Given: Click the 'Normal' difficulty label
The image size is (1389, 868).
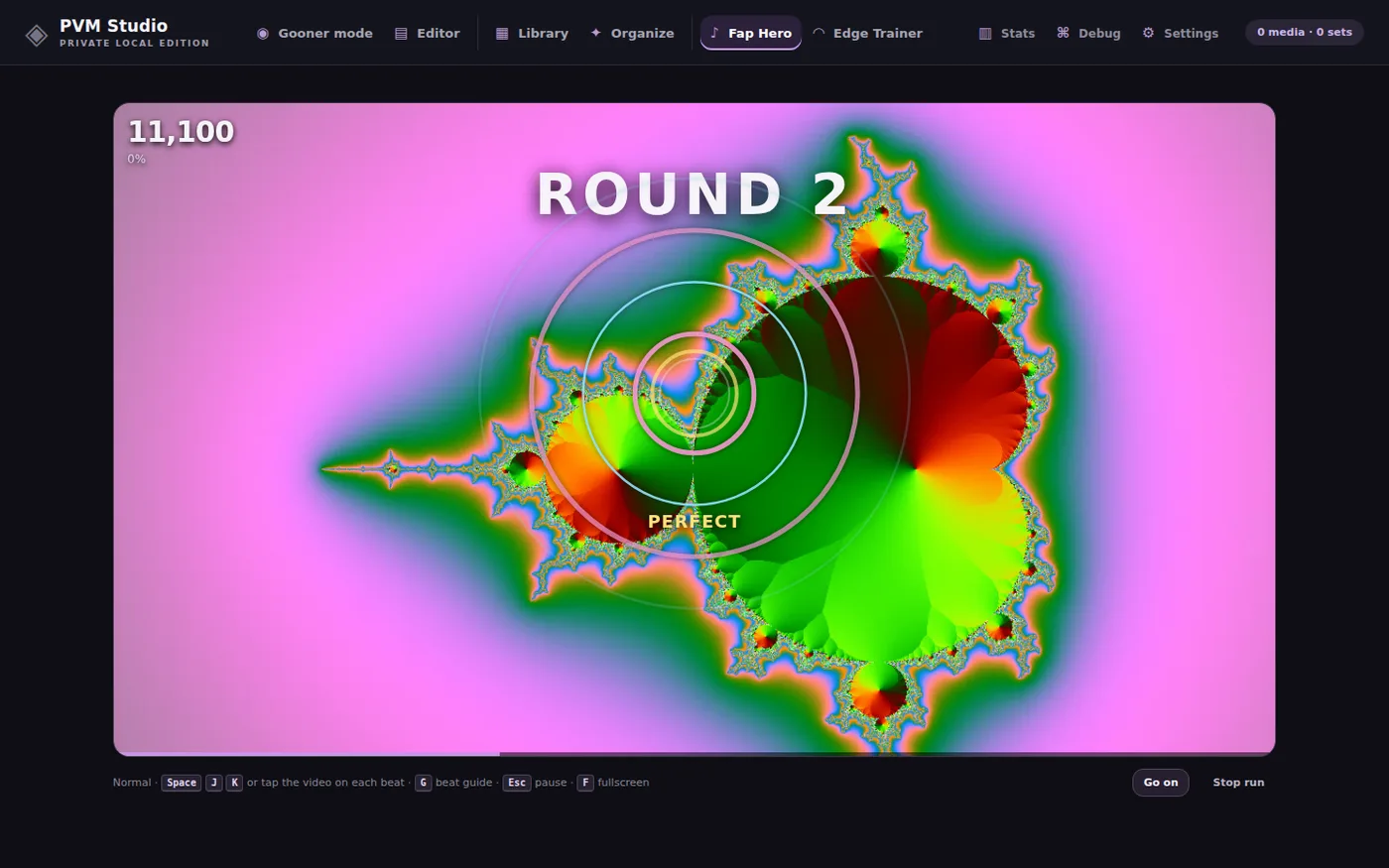Looking at the screenshot, I should 132,783.
